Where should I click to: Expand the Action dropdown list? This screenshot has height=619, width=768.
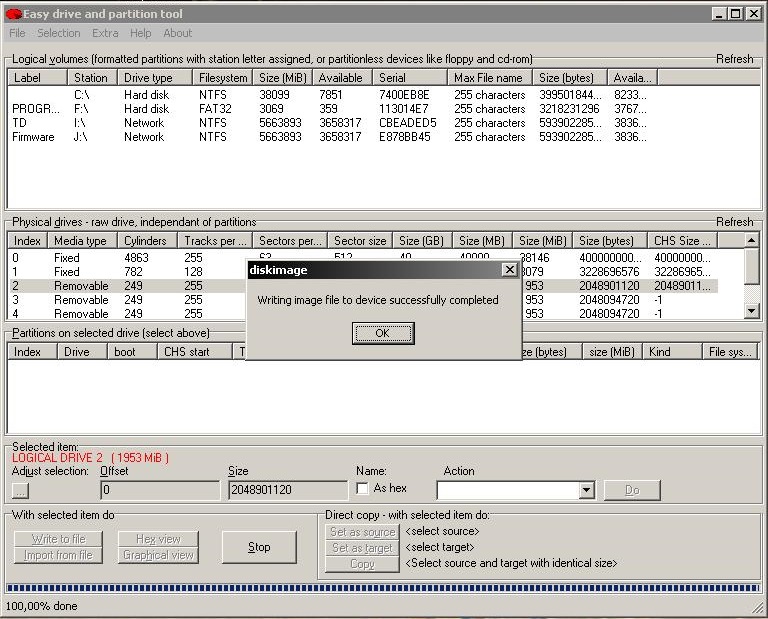[586, 491]
